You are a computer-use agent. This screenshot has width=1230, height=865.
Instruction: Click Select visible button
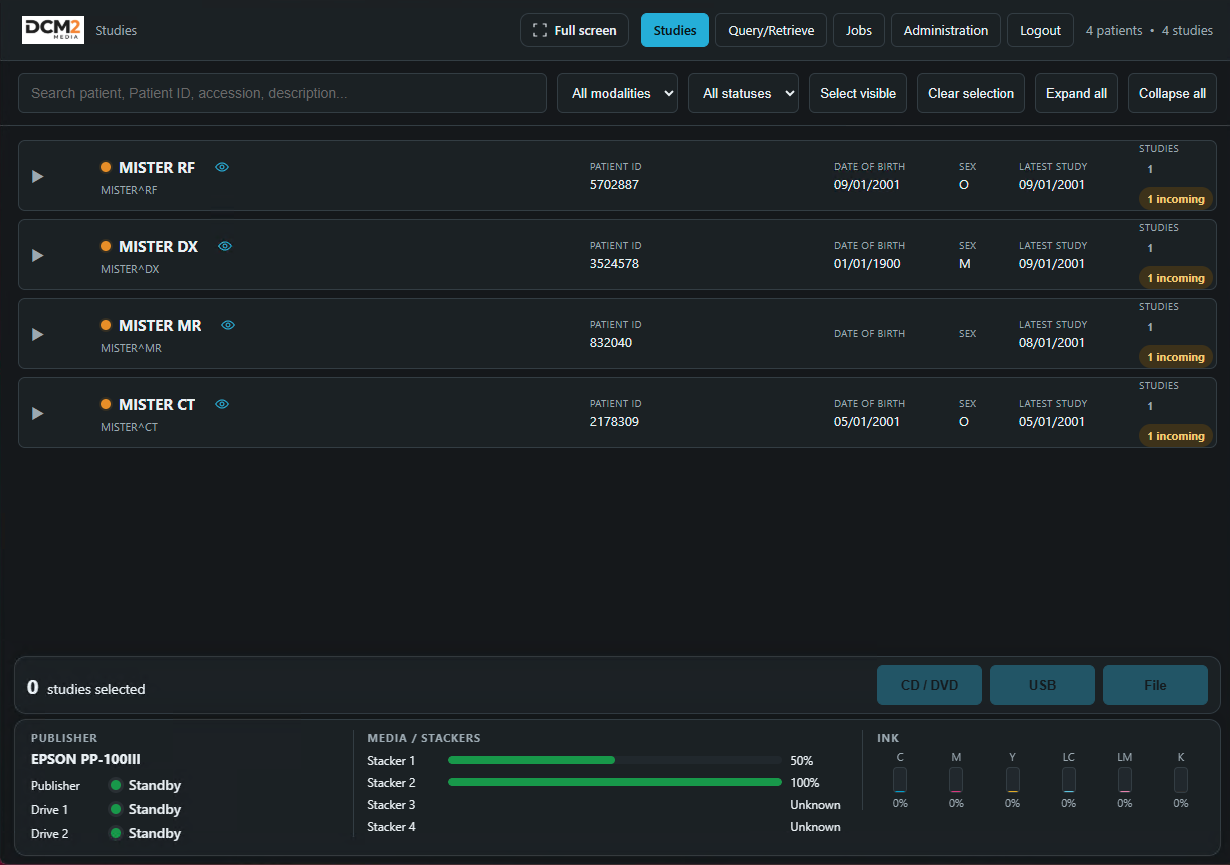(x=858, y=93)
